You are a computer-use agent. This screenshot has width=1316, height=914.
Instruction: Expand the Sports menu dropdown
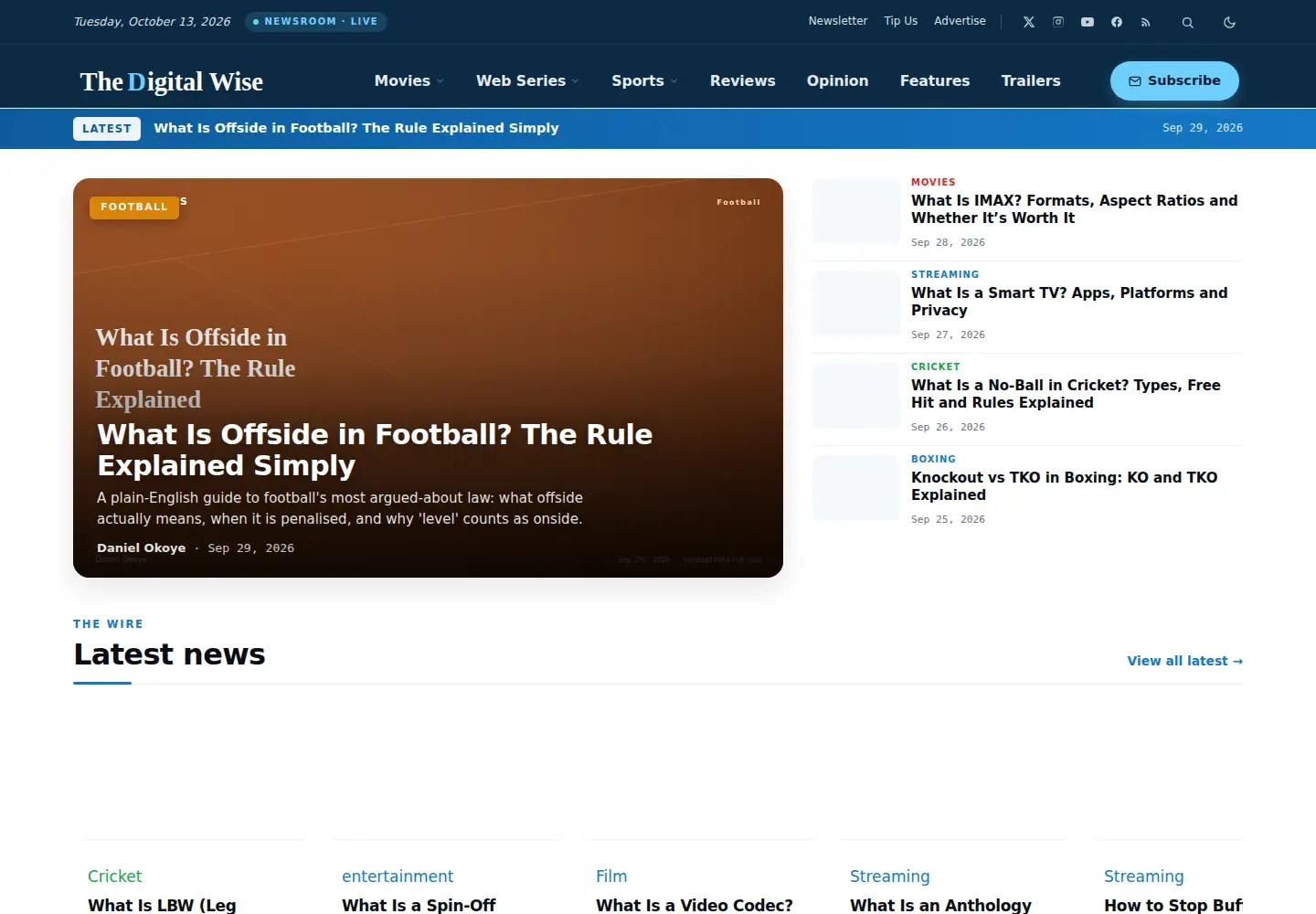(645, 80)
